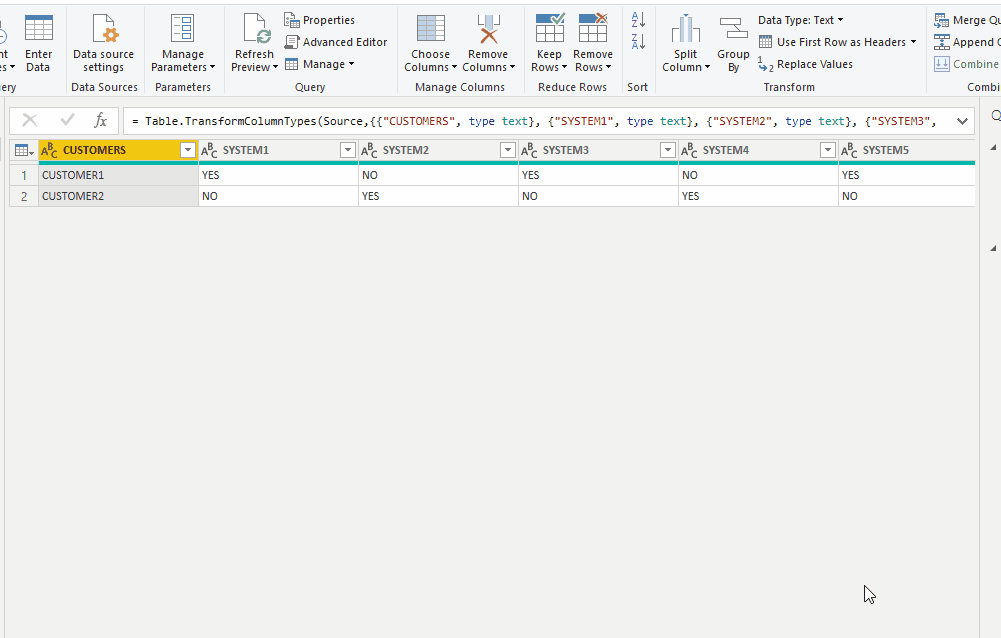Click SYSTEM1 cell for CUSTOMER1
The image size is (1001, 638).
pyautogui.click(x=278, y=175)
